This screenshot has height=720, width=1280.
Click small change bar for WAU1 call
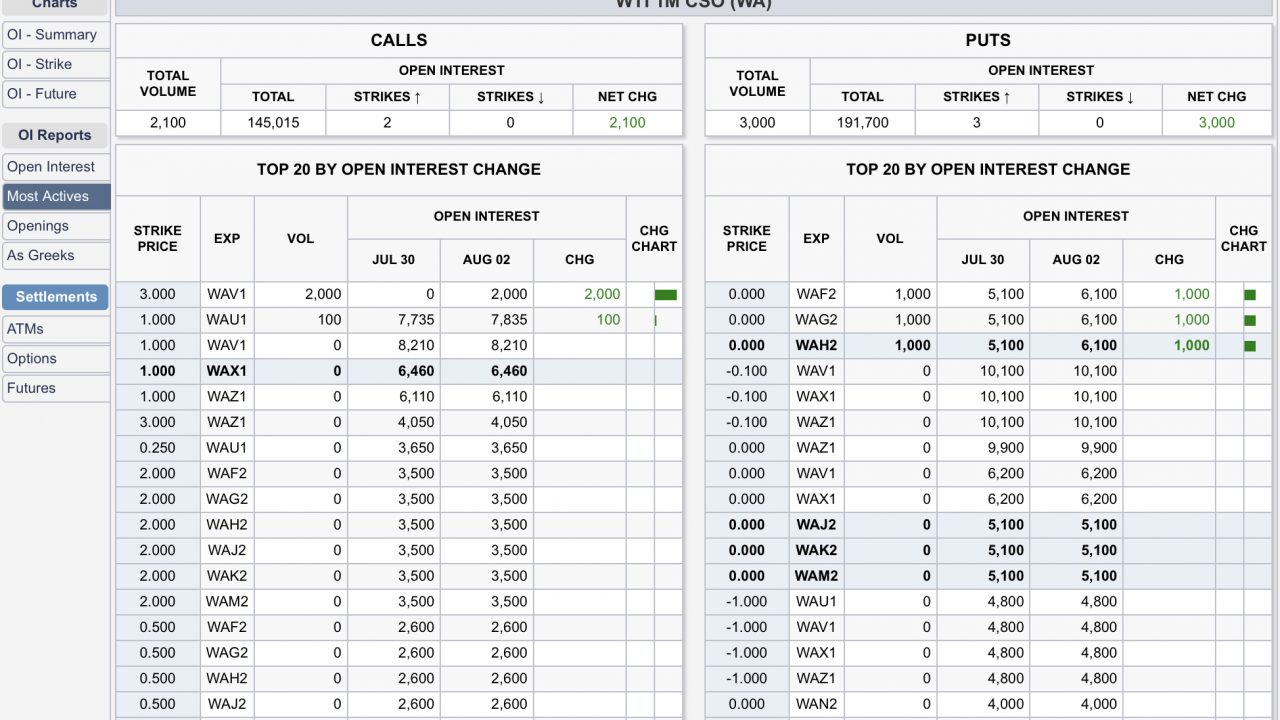[x=655, y=320]
